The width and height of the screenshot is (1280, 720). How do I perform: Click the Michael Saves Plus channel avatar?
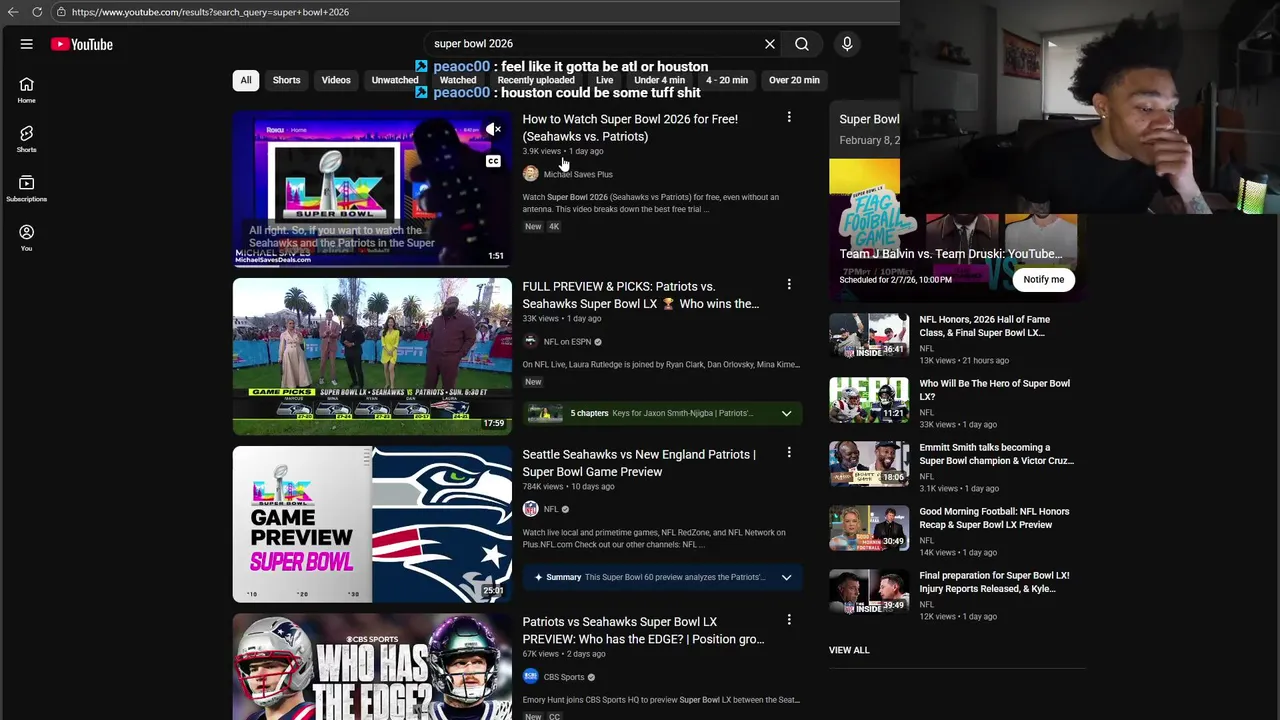tap(530, 174)
